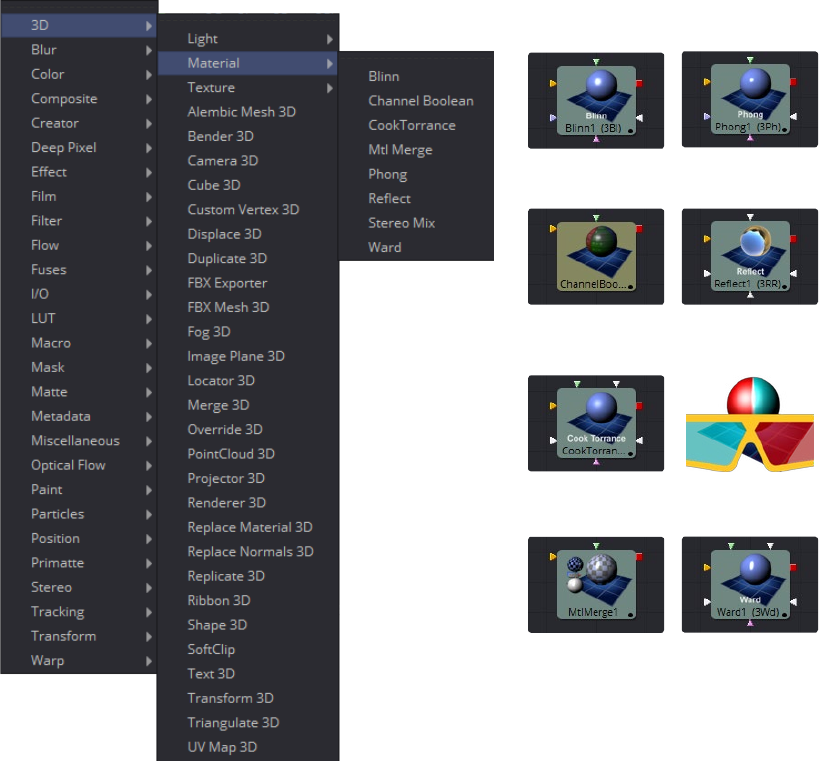Screen dimensions: 819x761
Task: Choose Ward material entry
Action: (385, 248)
